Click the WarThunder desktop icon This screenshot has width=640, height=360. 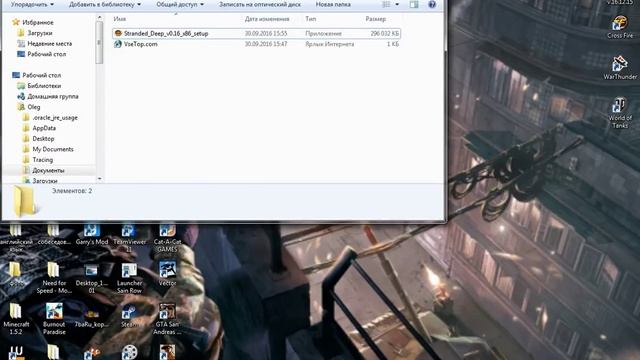tap(620, 68)
